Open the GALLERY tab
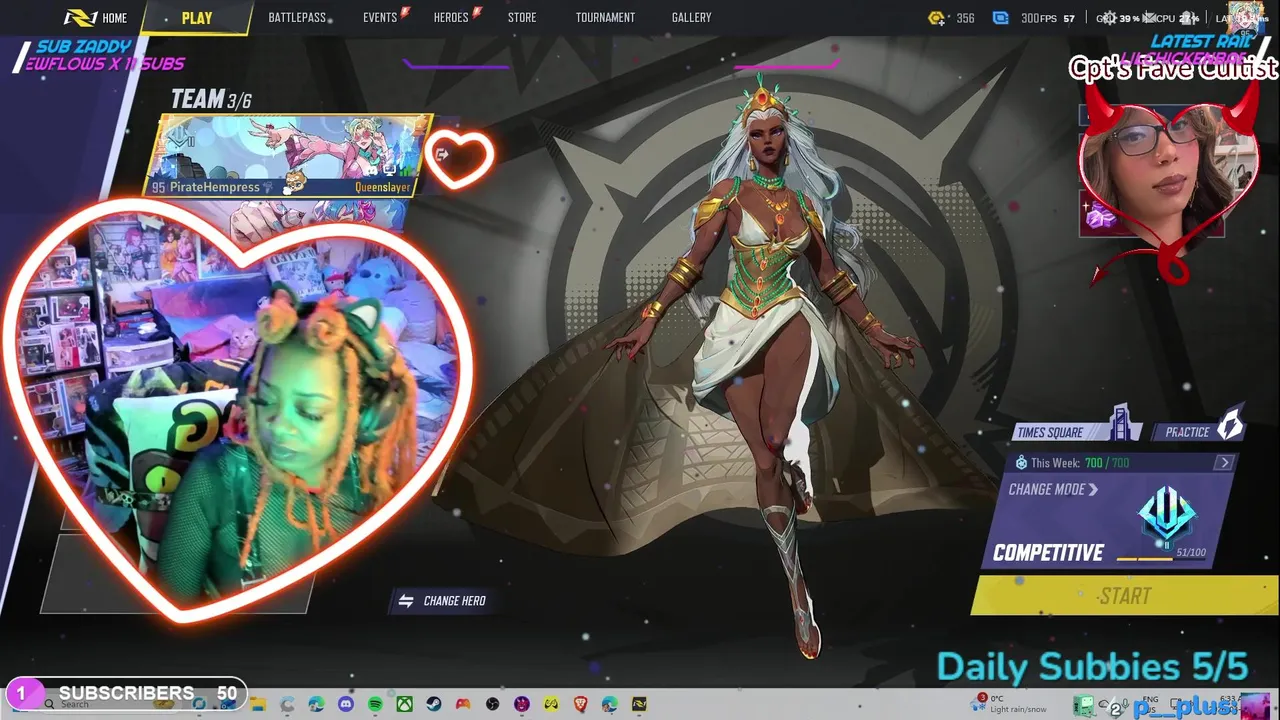 691,18
